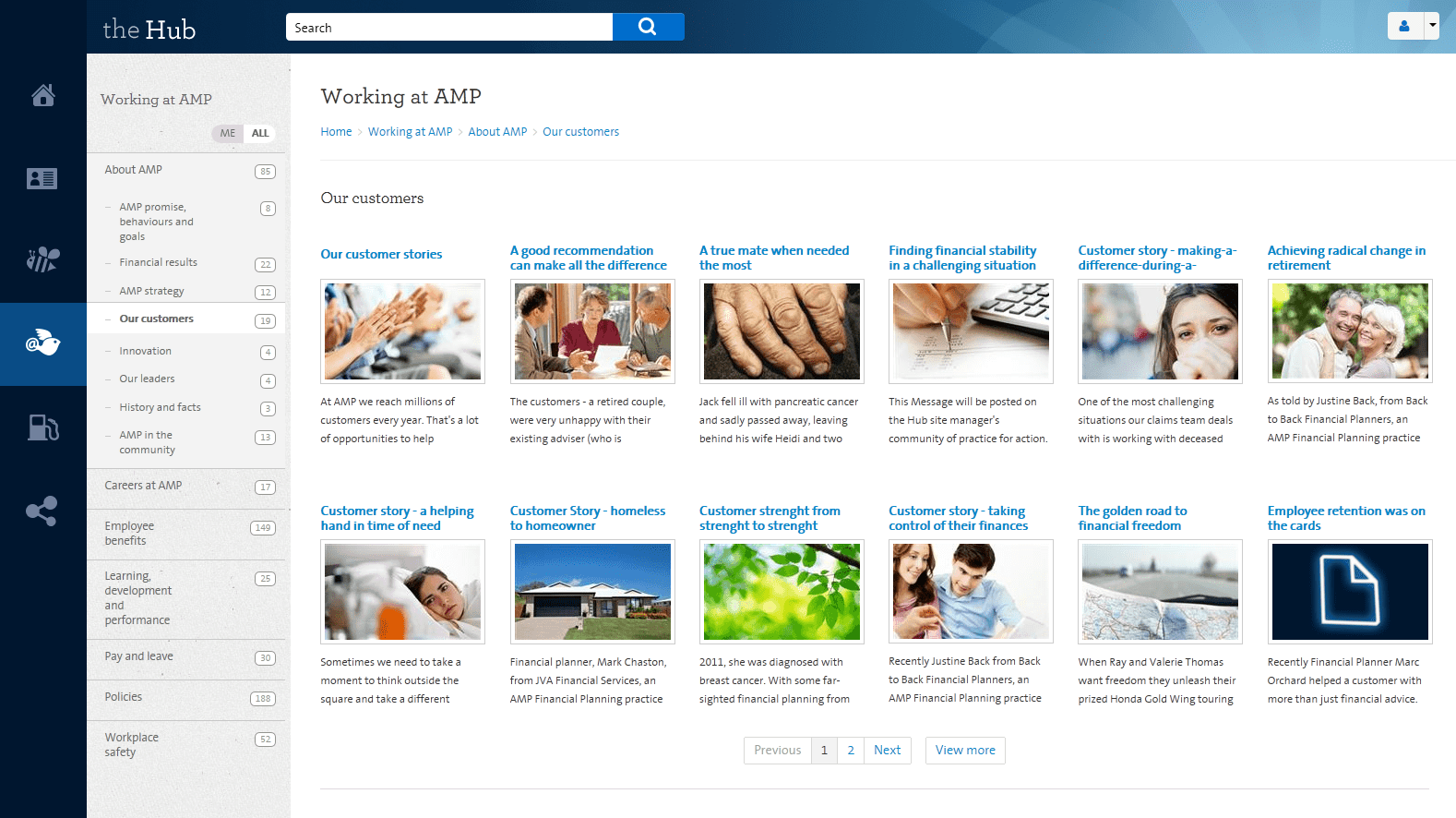Open Working at AMP breadcrumb
The height and width of the screenshot is (818, 1456).
410,132
